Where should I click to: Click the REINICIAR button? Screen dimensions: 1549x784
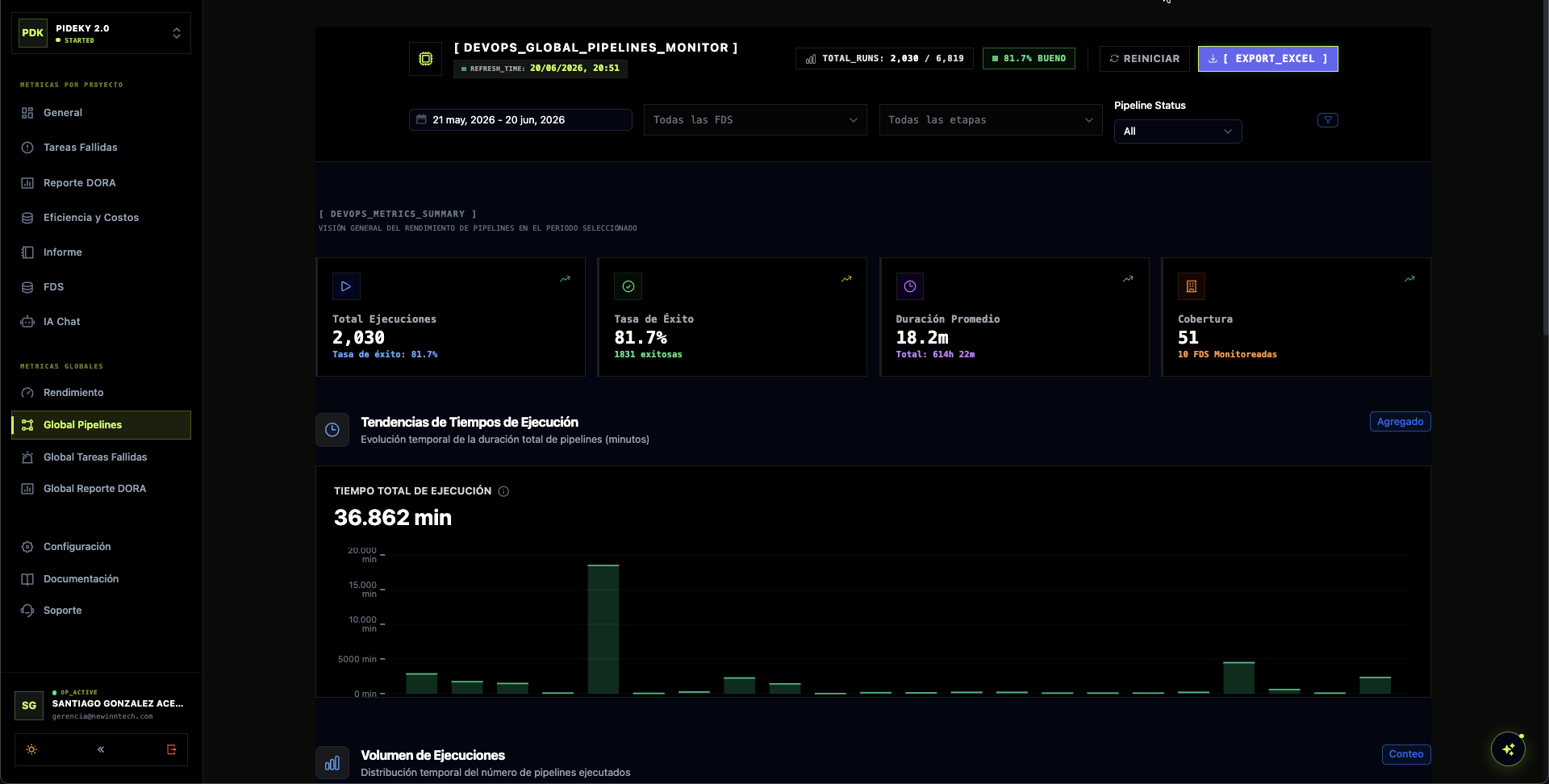coord(1144,59)
